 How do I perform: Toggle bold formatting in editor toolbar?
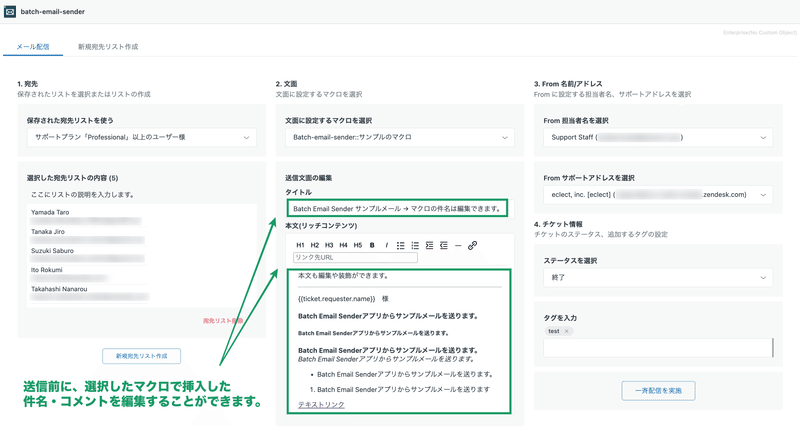pos(372,245)
